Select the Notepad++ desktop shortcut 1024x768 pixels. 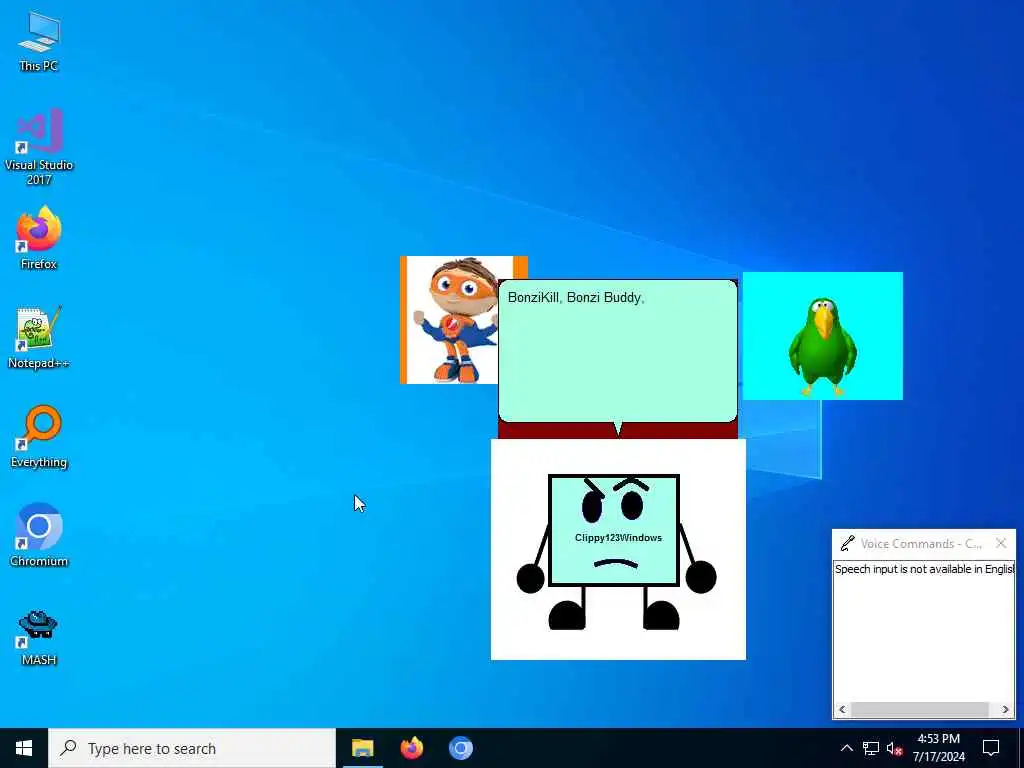tap(39, 338)
